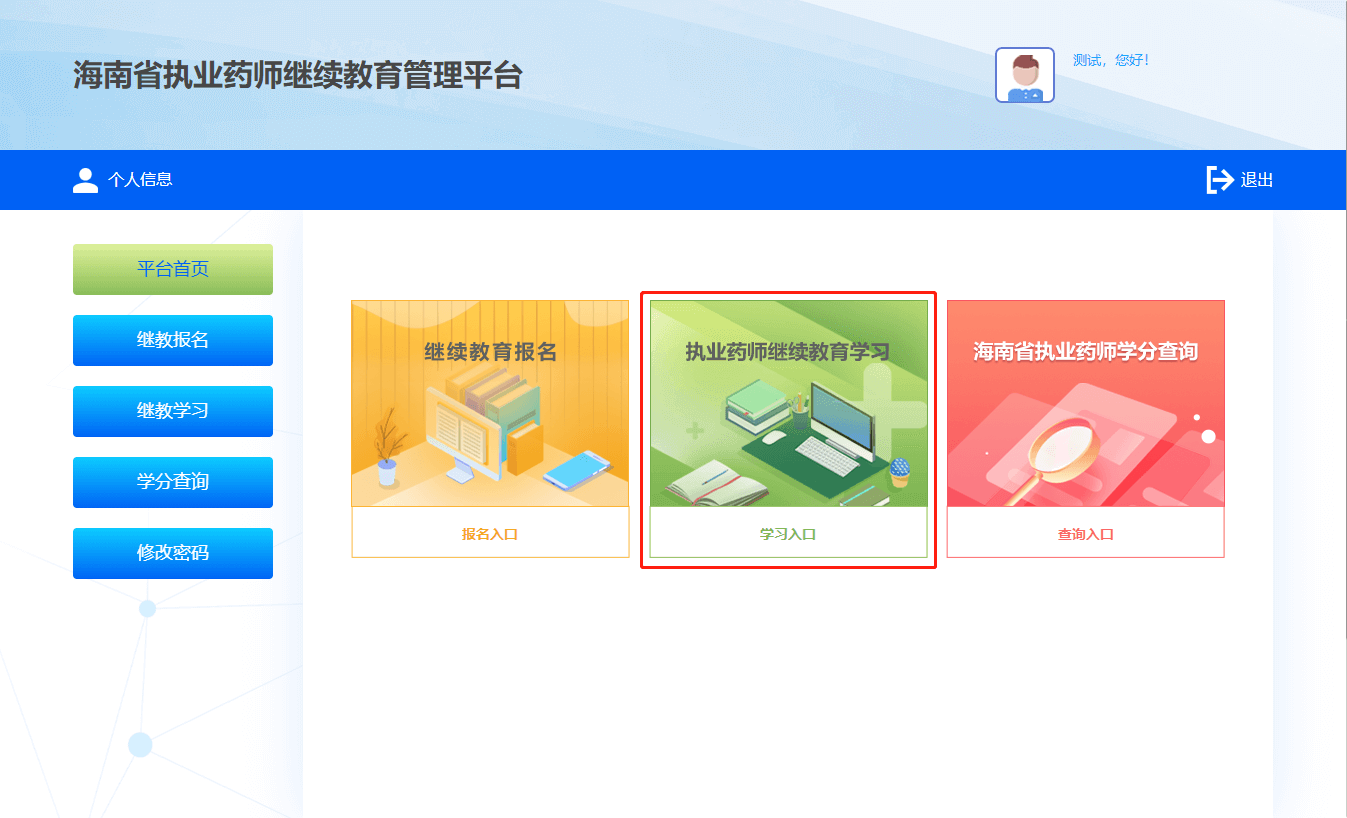Open the 查询入口 link

(x=1085, y=534)
